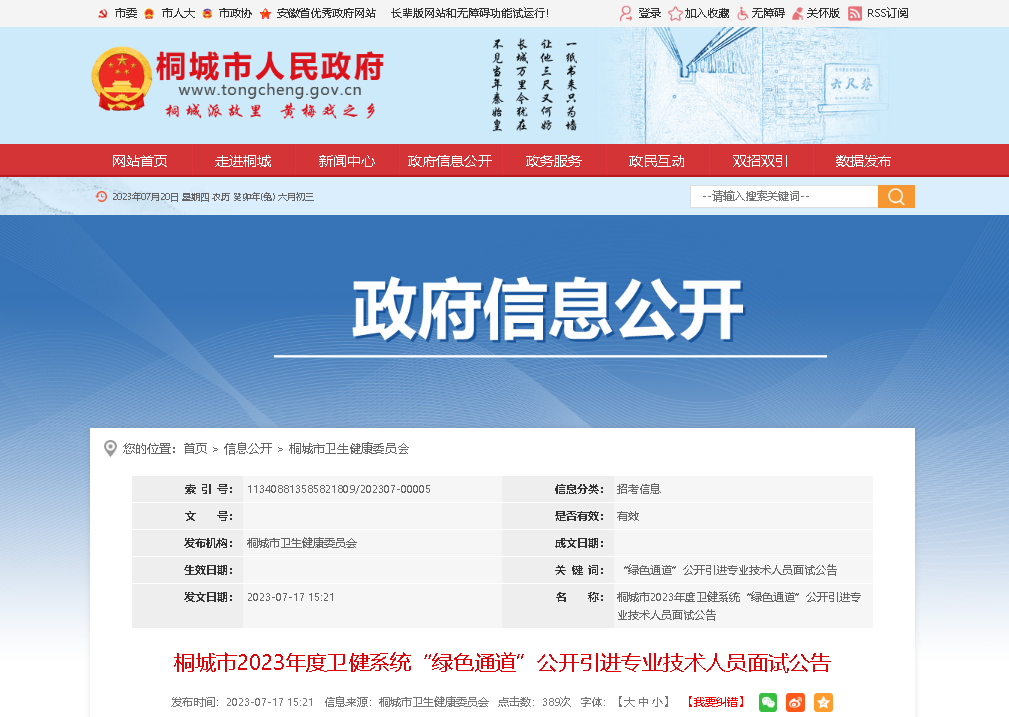
Task: Click the red 我要纠错 link
Action: 715,702
